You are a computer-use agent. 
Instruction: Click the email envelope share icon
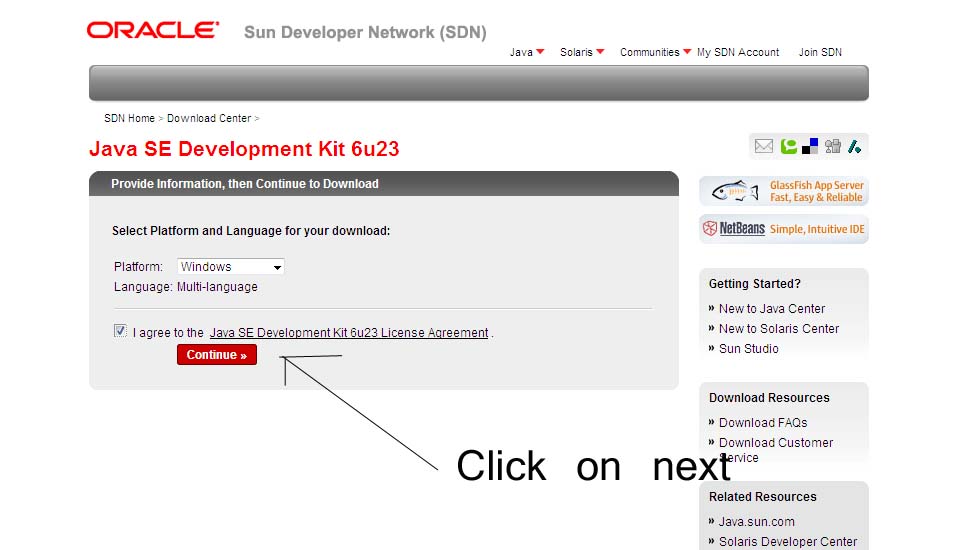coord(763,146)
